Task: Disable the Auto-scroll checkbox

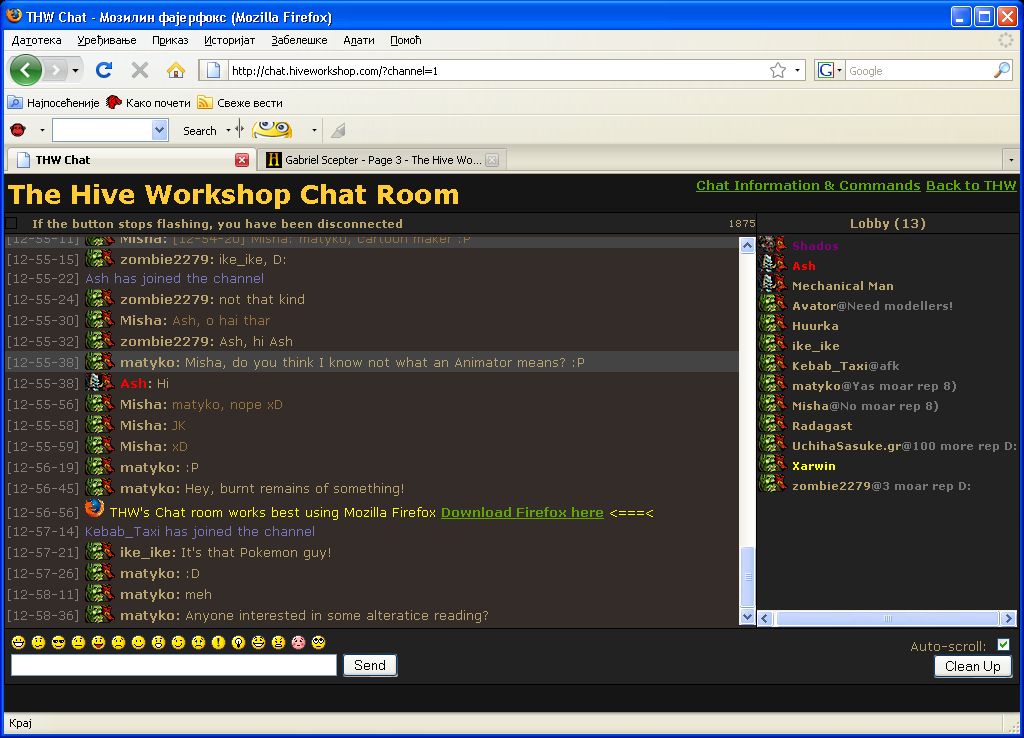Action: pos(1004,645)
